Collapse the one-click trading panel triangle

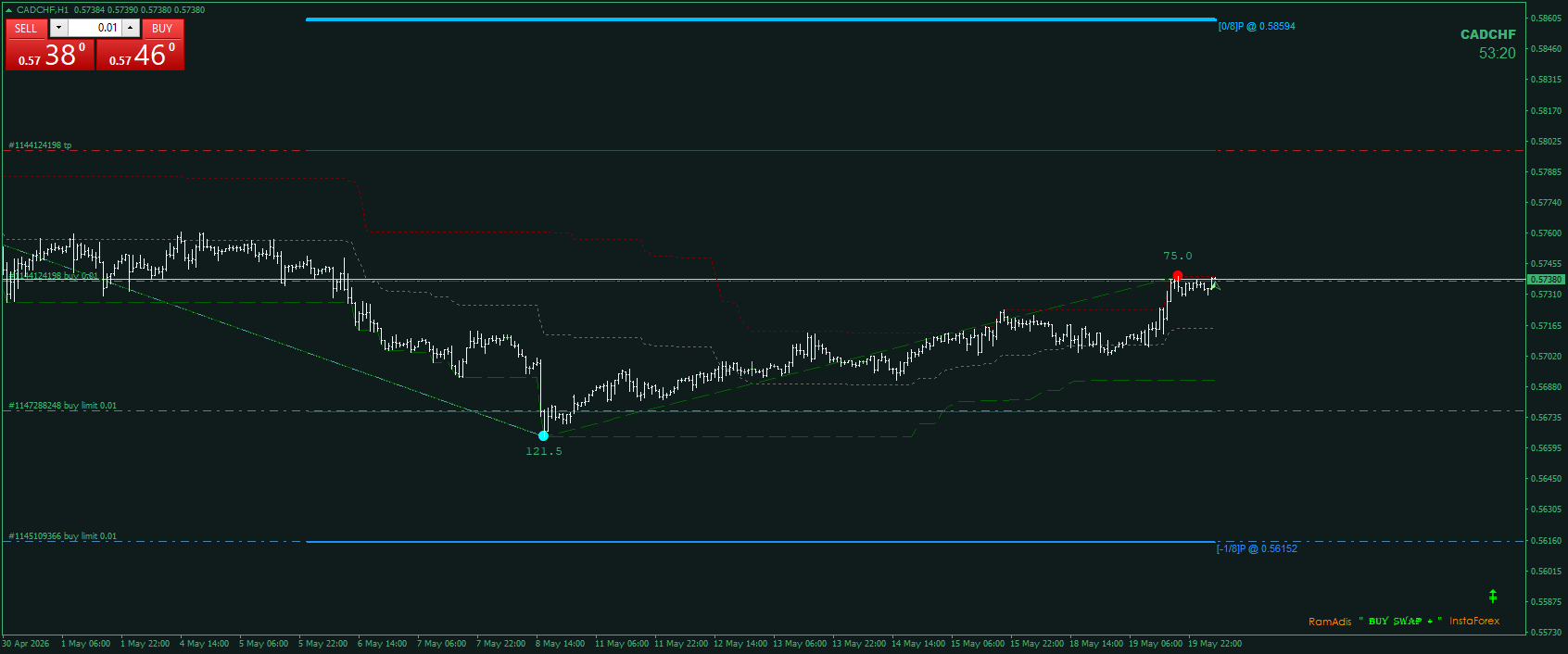click(9, 10)
